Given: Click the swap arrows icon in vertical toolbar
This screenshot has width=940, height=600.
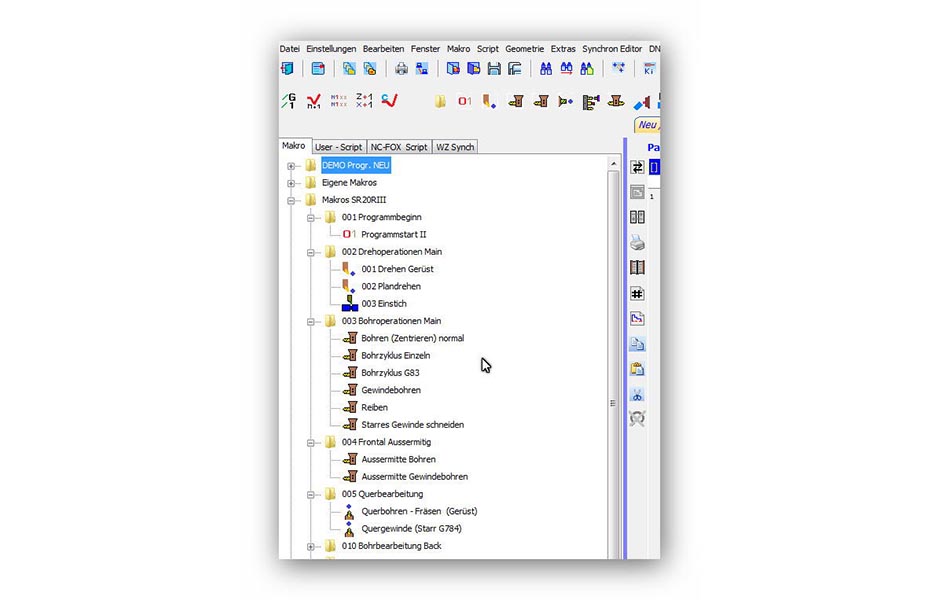Looking at the screenshot, I should [637, 167].
